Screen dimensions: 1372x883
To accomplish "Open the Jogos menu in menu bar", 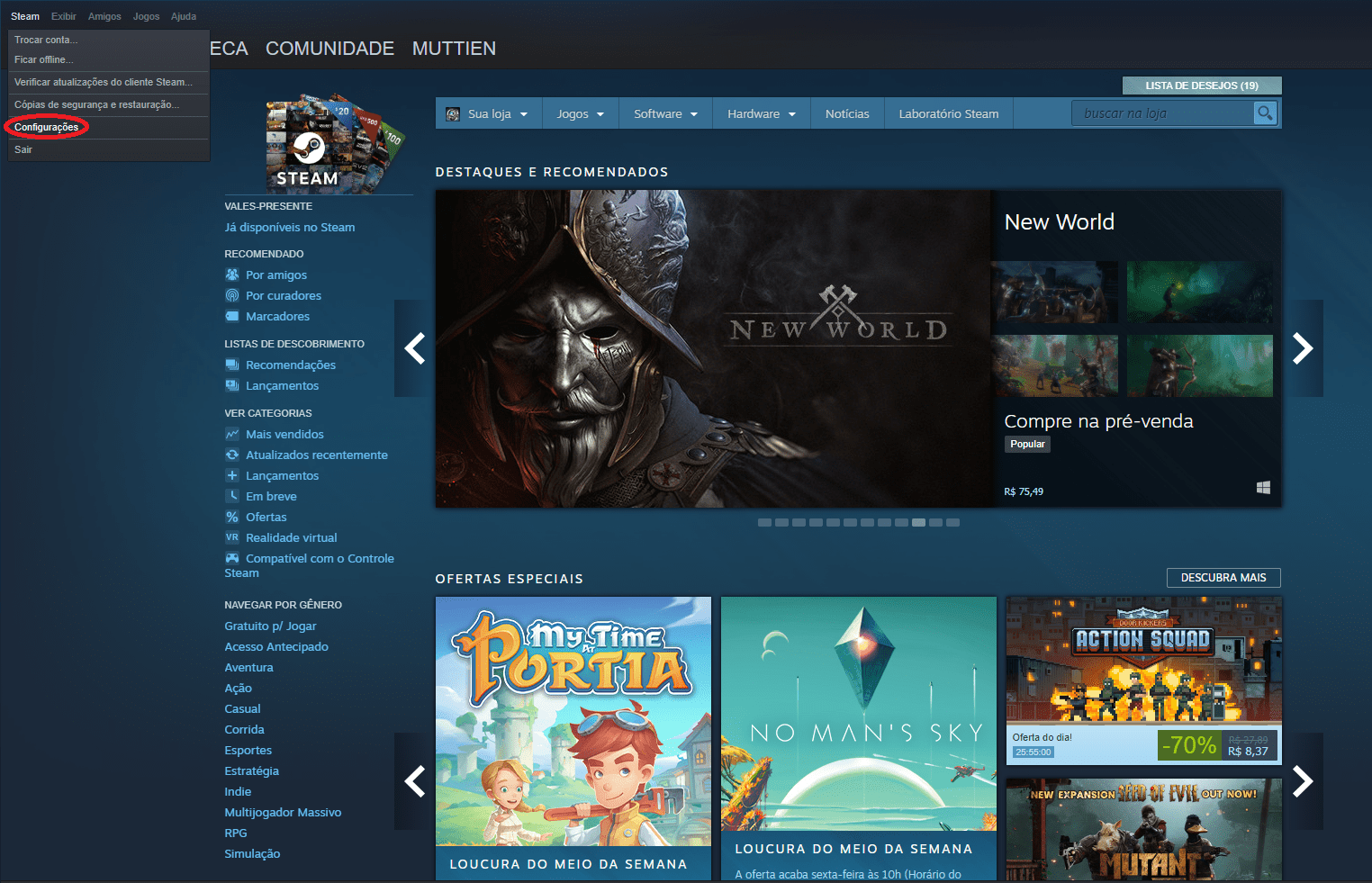I will tap(146, 16).
